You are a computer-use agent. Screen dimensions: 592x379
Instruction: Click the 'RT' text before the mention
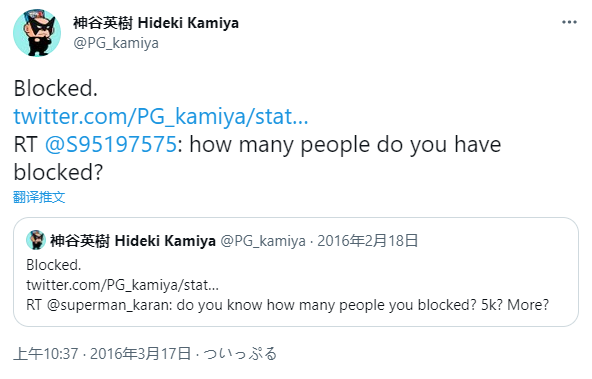[25, 145]
